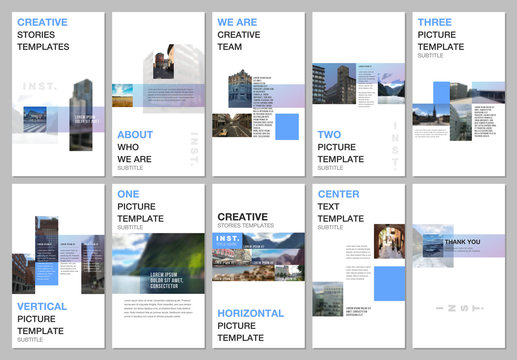The height and width of the screenshot is (360, 517).
Task: Open the About Who We Are template
Action: pyautogui.click(x=158, y=94)
